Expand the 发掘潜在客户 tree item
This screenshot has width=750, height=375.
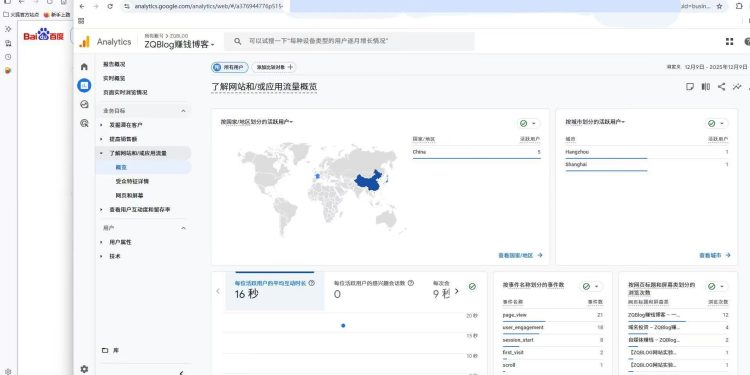[x=101, y=125]
